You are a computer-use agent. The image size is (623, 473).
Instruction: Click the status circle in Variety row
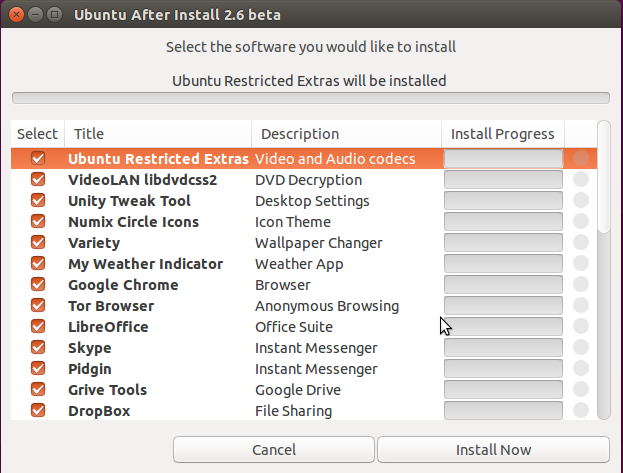(x=581, y=242)
